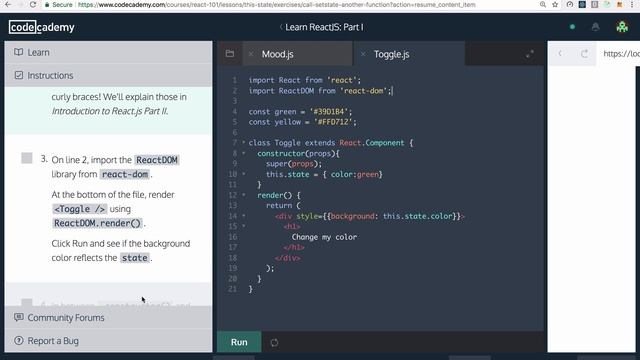This screenshot has height=360, width=640.
Task: Click the state code snippet in instructions
Action: tap(135, 258)
